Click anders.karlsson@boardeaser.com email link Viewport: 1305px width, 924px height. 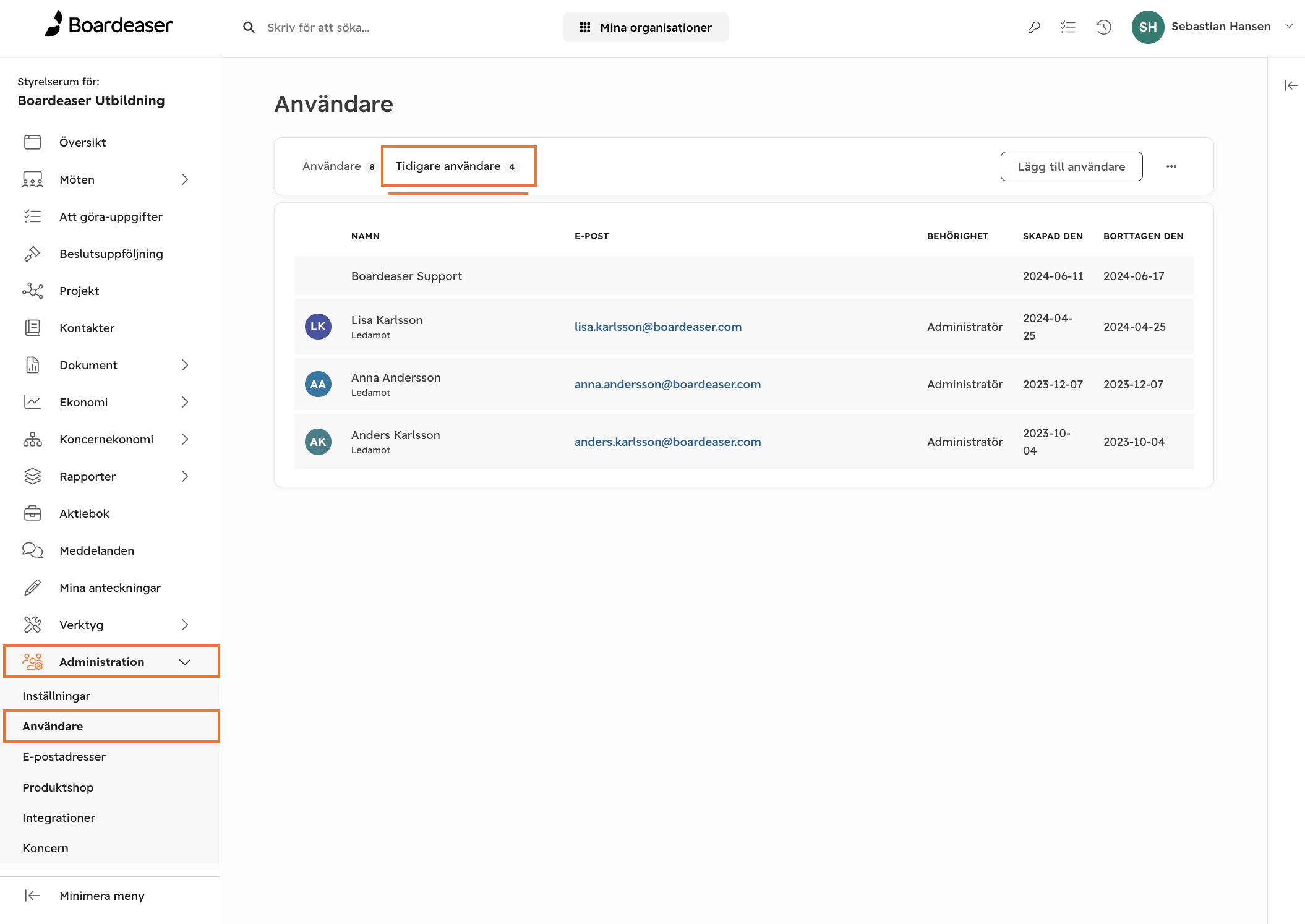click(667, 442)
